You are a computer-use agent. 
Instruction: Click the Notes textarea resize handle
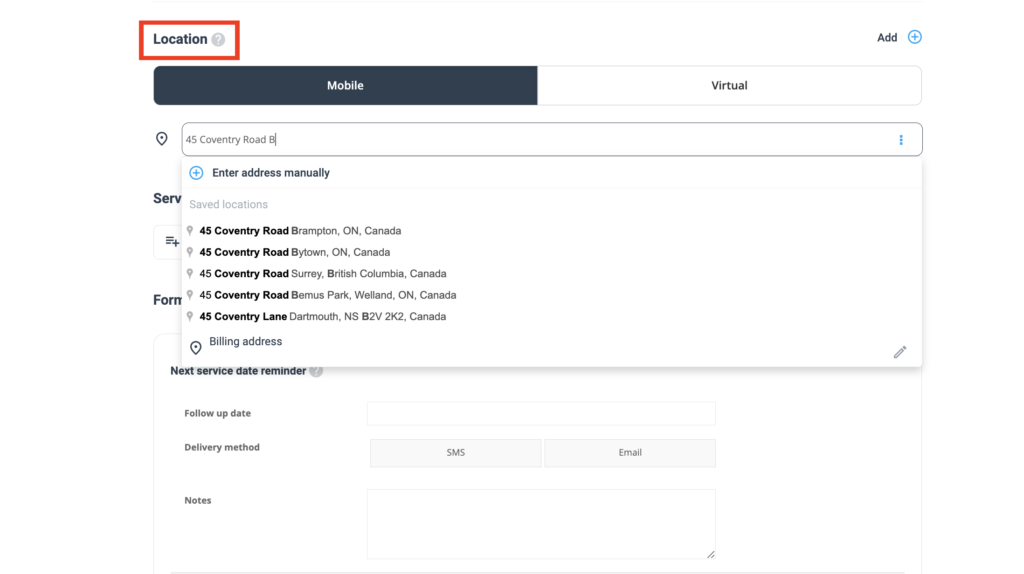pos(711,554)
